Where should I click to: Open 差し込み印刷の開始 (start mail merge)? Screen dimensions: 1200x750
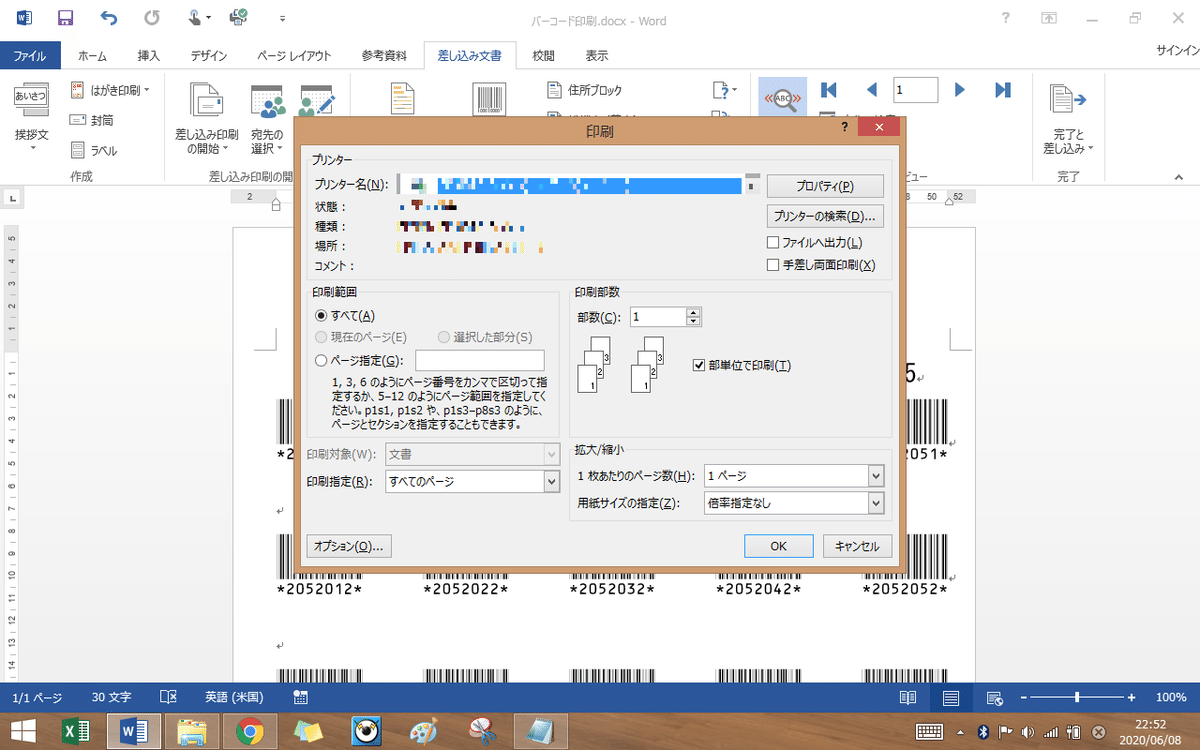coord(206,118)
